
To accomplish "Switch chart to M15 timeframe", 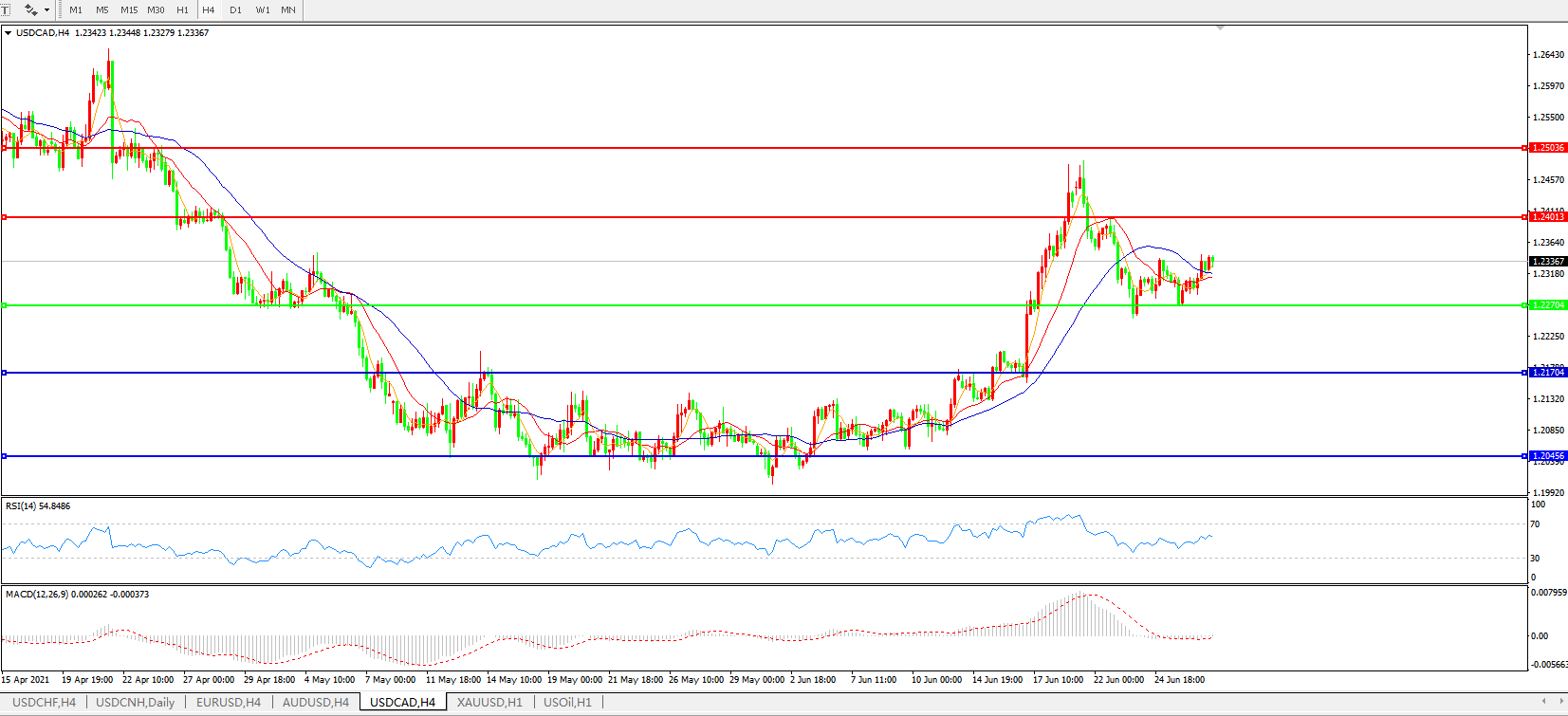I will point(129,9).
